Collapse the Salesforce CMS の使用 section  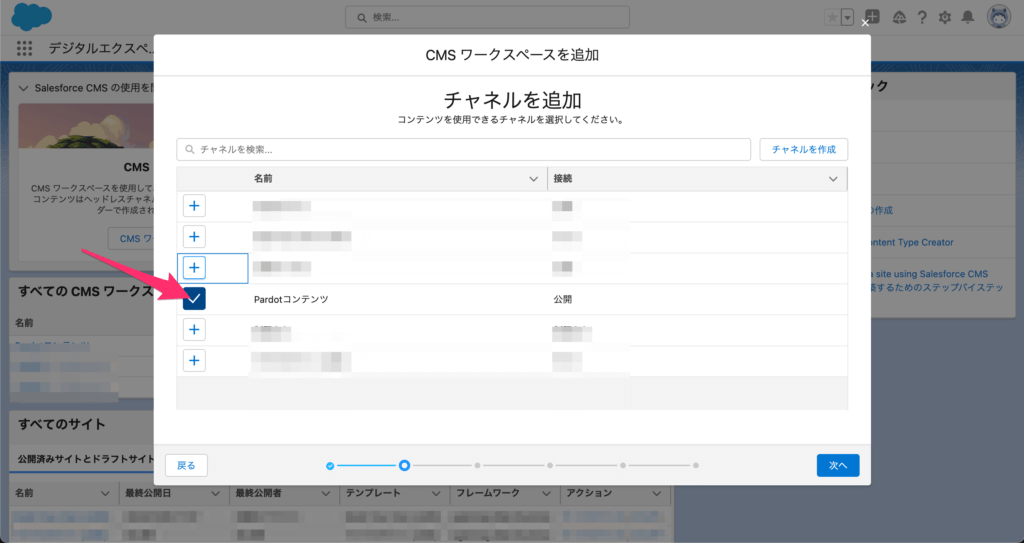(x=24, y=88)
